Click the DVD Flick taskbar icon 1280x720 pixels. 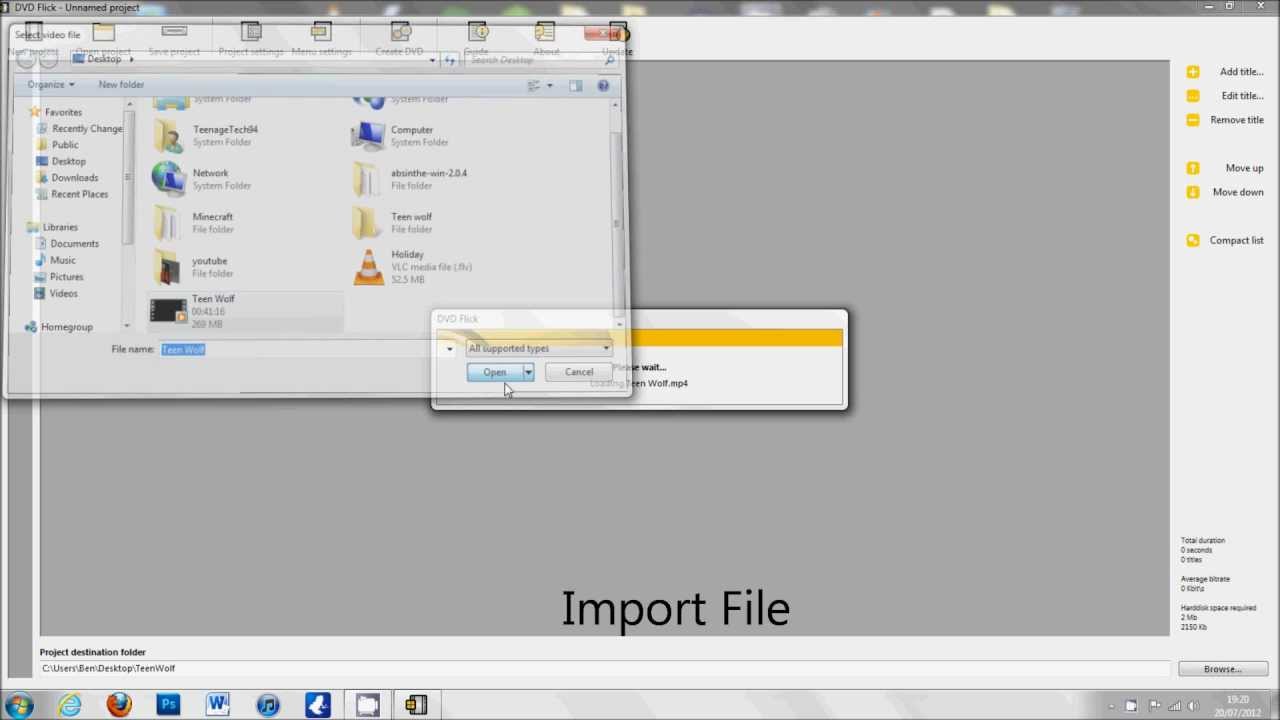click(x=416, y=705)
